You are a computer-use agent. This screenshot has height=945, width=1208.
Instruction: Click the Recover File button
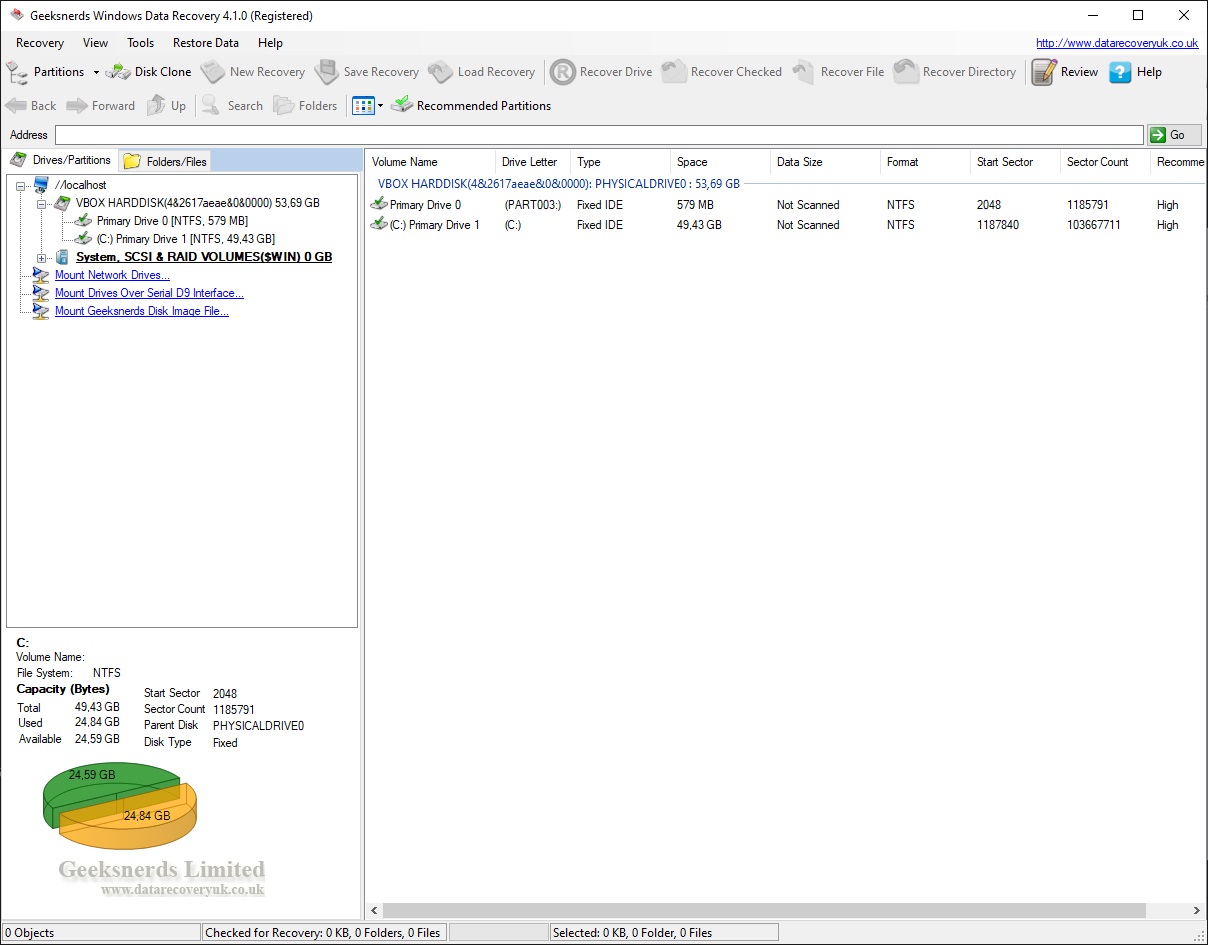coord(838,72)
